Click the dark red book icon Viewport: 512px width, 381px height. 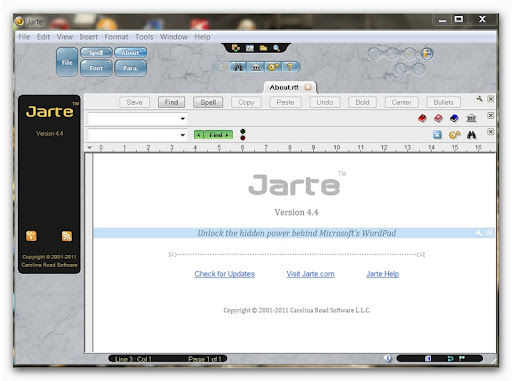pos(422,118)
